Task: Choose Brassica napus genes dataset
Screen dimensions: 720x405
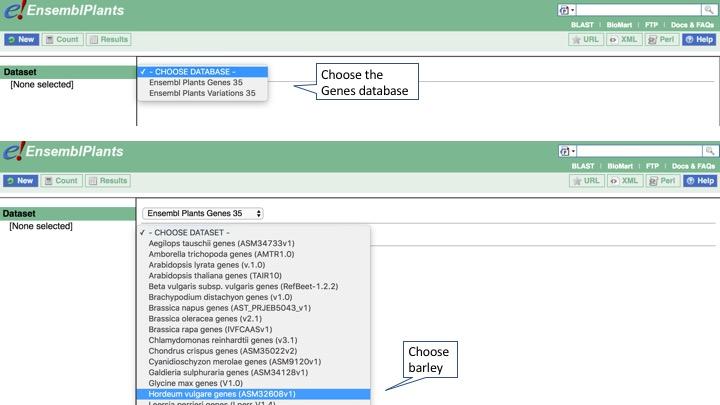Action: pyautogui.click(x=253, y=308)
